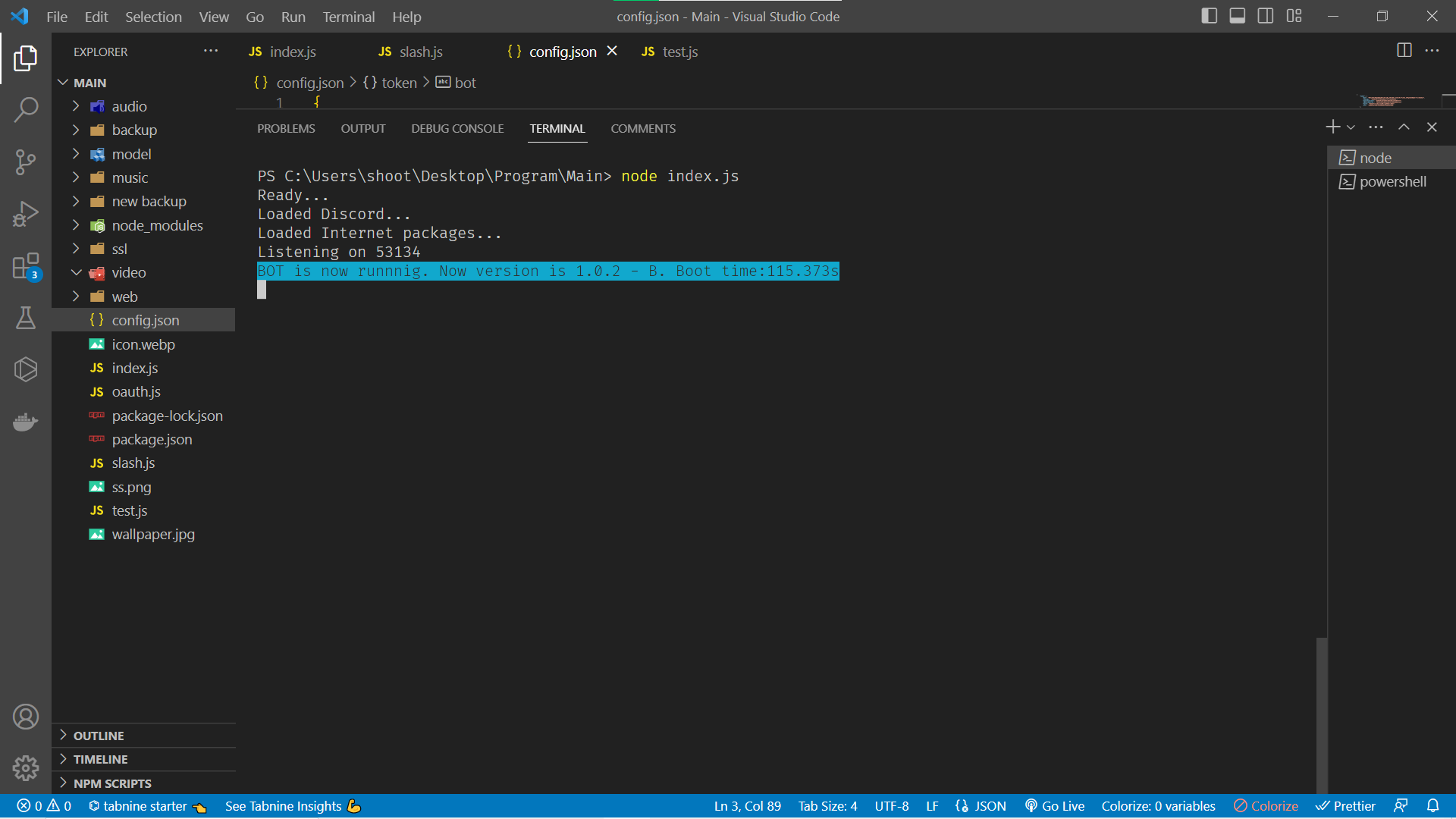Open the Testing flask view
The image size is (1456, 819).
pos(26,318)
